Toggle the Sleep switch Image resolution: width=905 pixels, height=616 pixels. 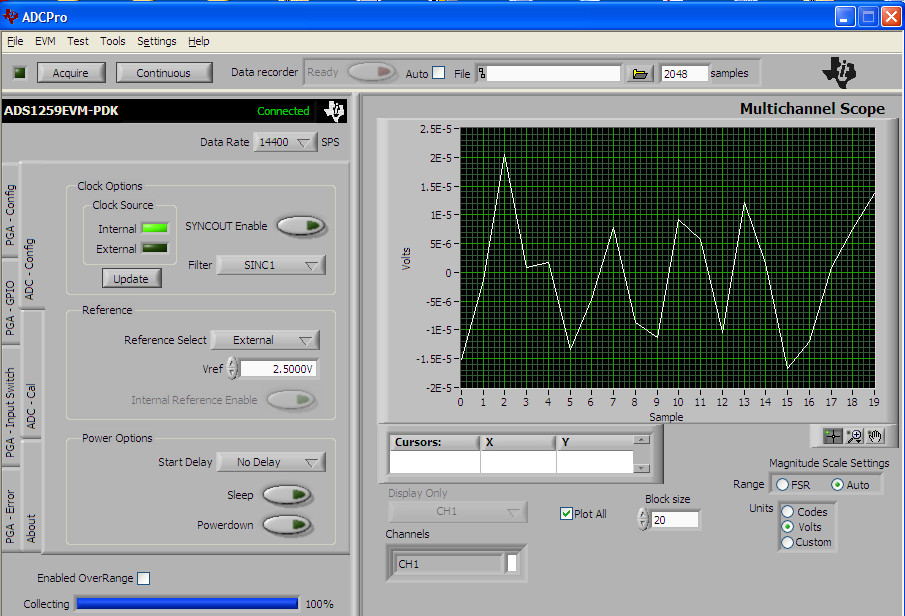coord(287,495)
